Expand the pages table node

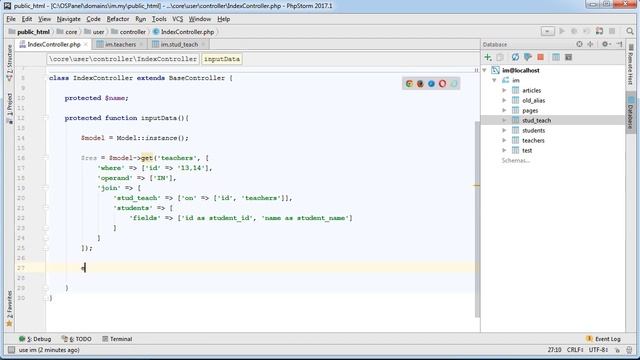click(x=504, y=110)
